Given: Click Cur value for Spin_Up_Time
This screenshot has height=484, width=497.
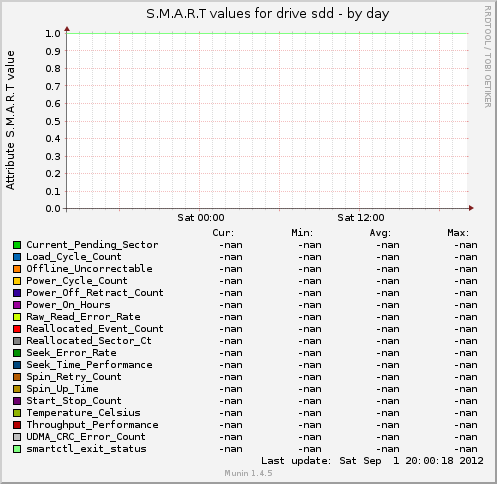Looking at the screenshot, I should [231, 389].
